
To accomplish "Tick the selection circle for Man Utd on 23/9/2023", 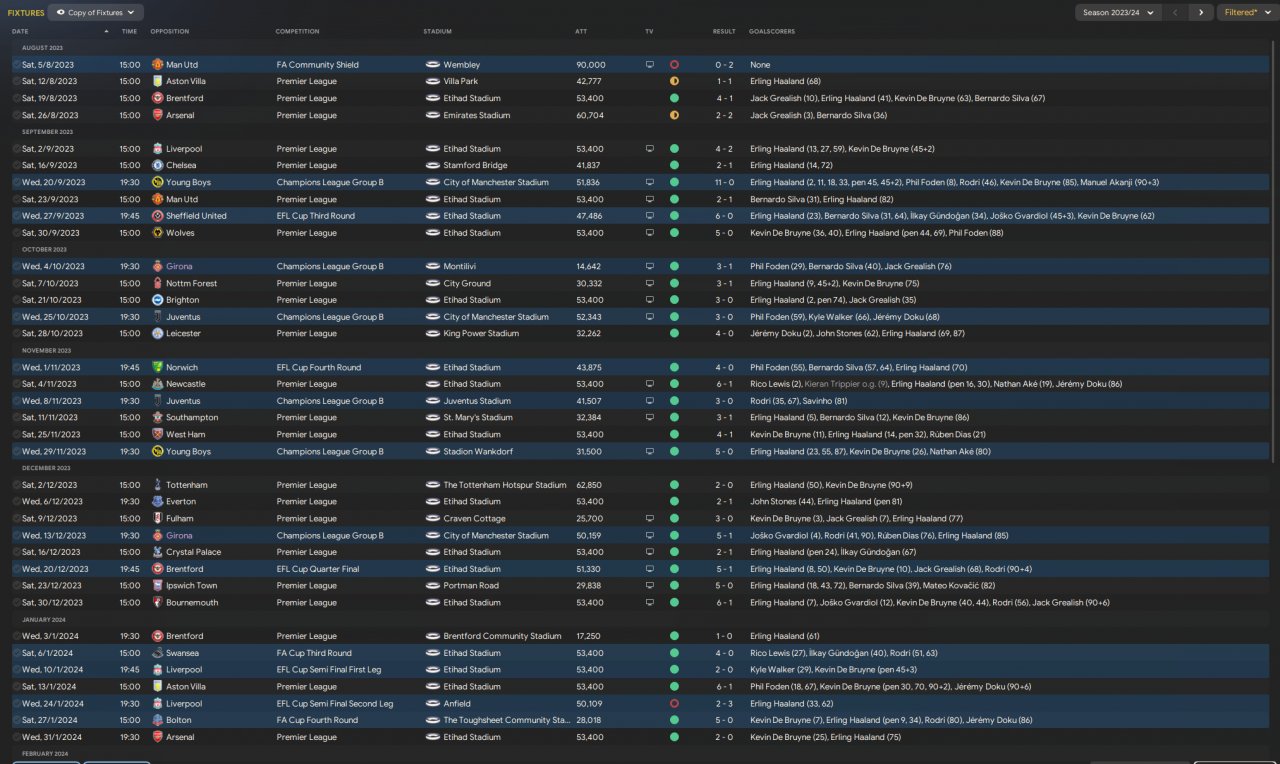I will tap(16, 199).
